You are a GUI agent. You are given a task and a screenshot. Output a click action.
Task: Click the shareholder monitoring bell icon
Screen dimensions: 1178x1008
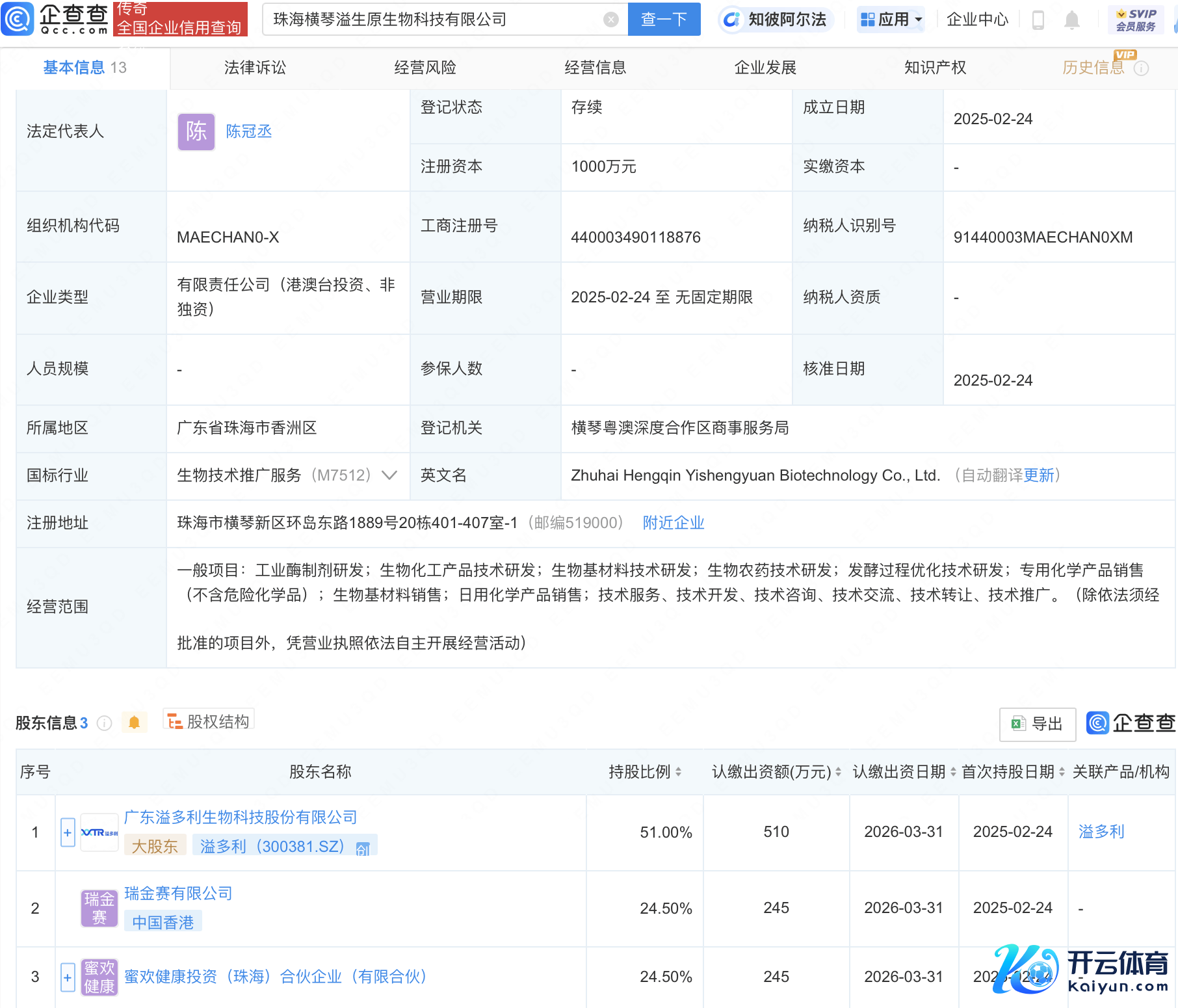[134, 723]
